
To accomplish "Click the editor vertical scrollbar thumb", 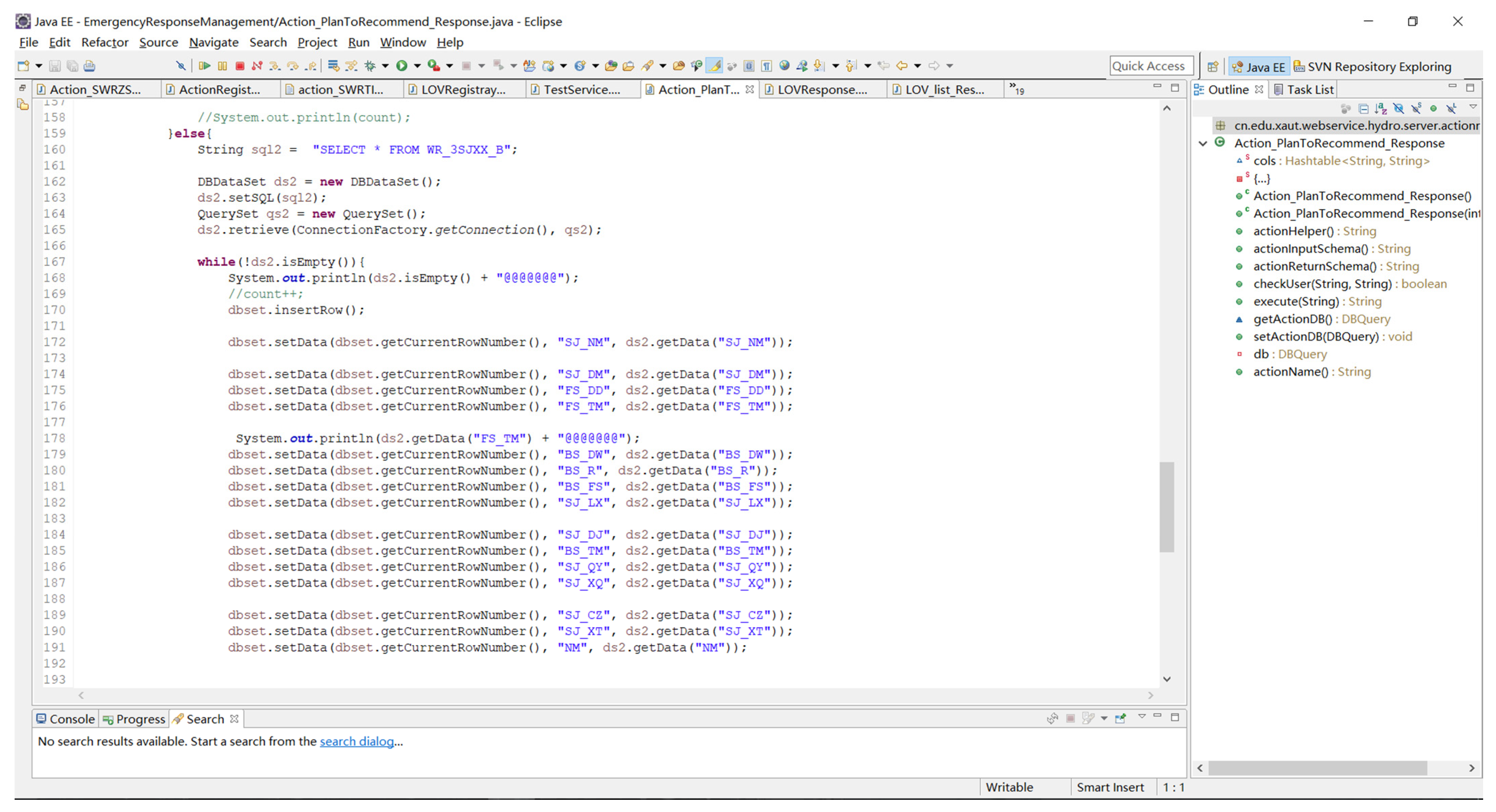I will 1167,506.
